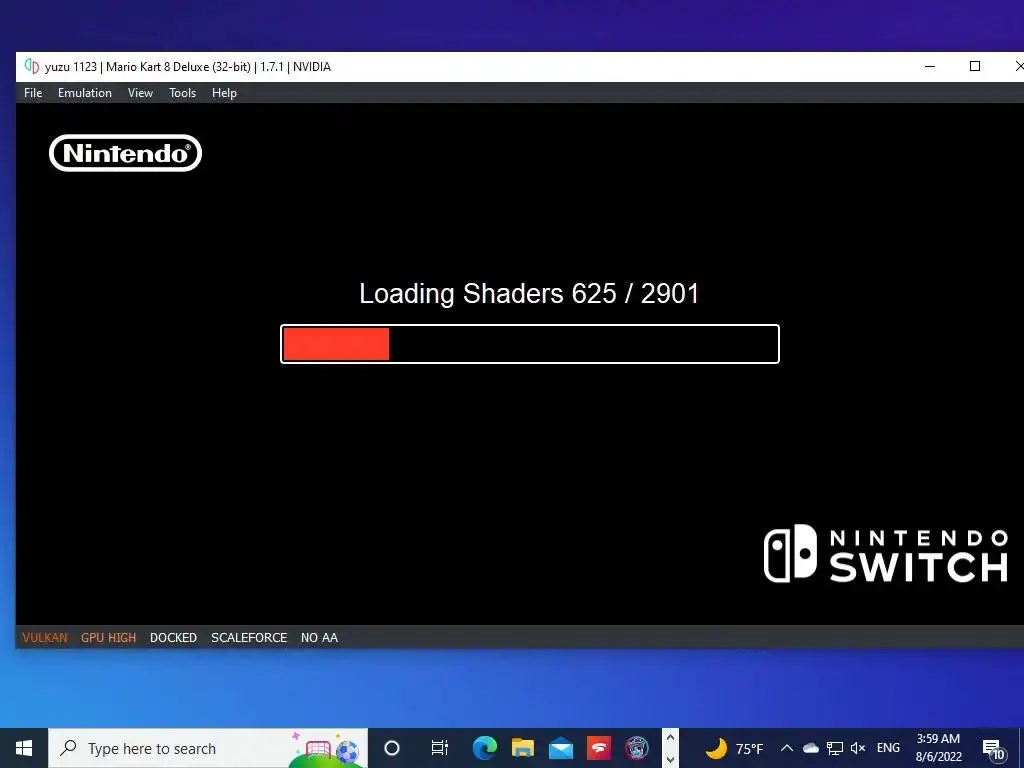Show hidden system tray icons
The height and width of the screenshot is (768, 1024).
tap(787, 748)
